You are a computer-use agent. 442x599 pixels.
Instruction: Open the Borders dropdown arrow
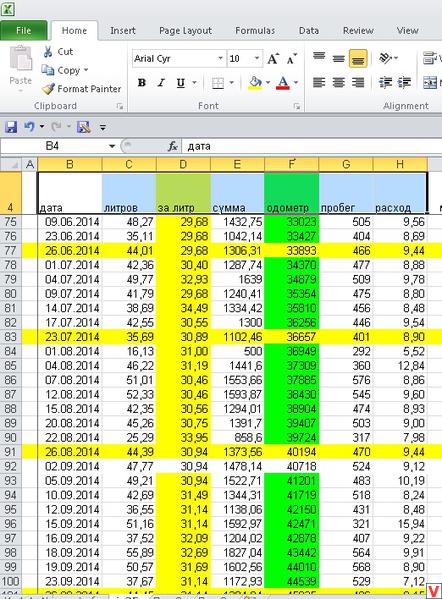click(x=231, y=83)
